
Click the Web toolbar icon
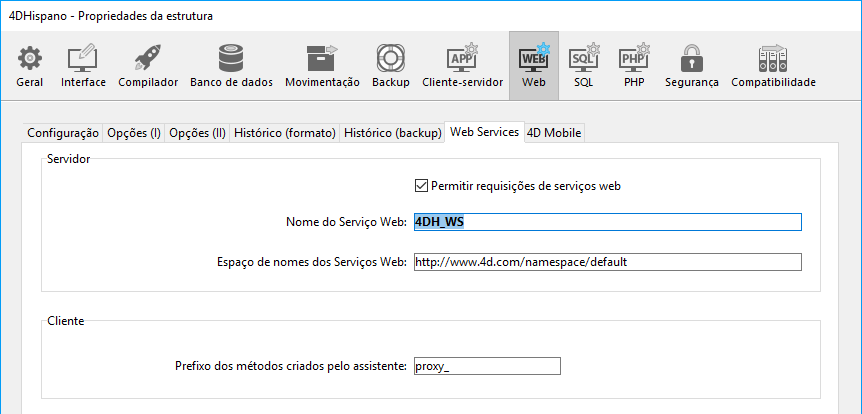(534, 60)
